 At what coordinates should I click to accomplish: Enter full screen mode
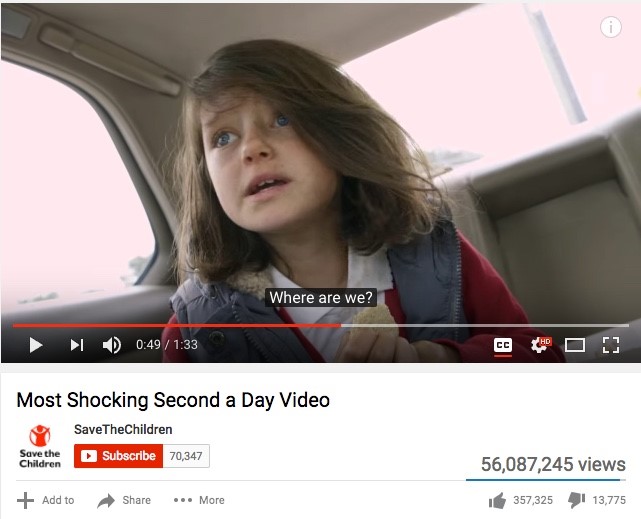point(611,345)
